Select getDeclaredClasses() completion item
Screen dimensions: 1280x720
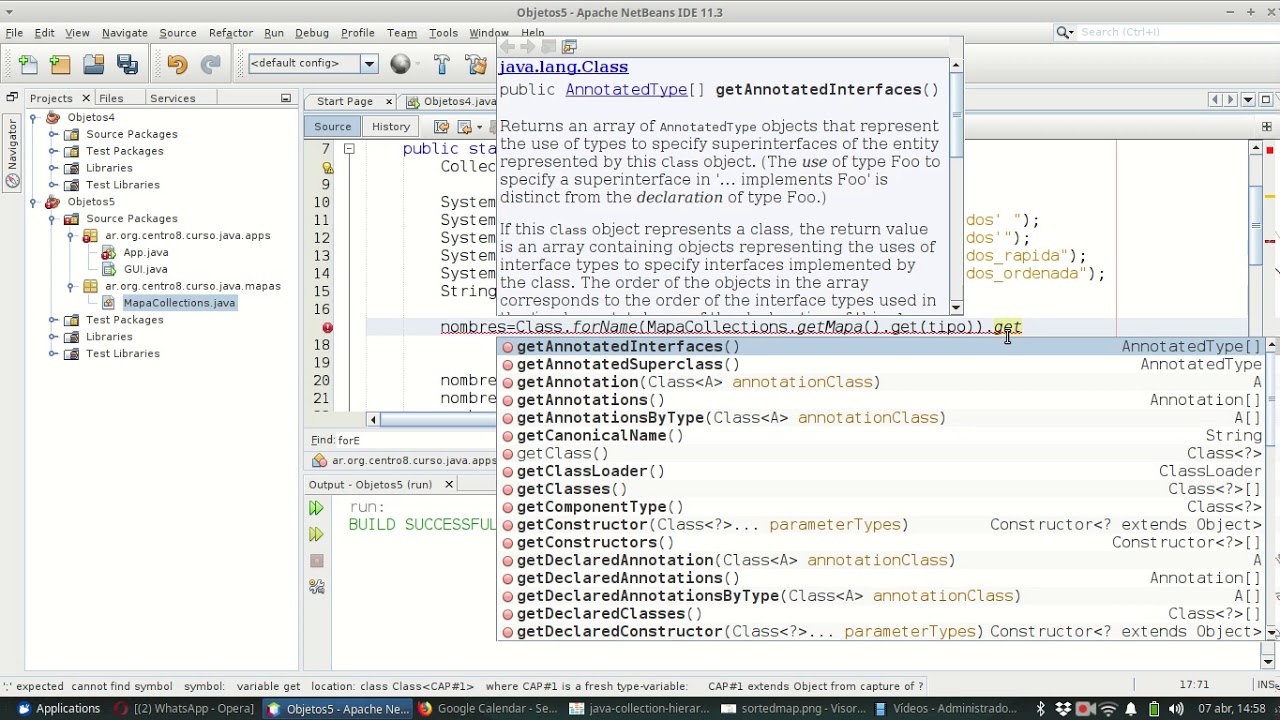[x=609, y=614]
